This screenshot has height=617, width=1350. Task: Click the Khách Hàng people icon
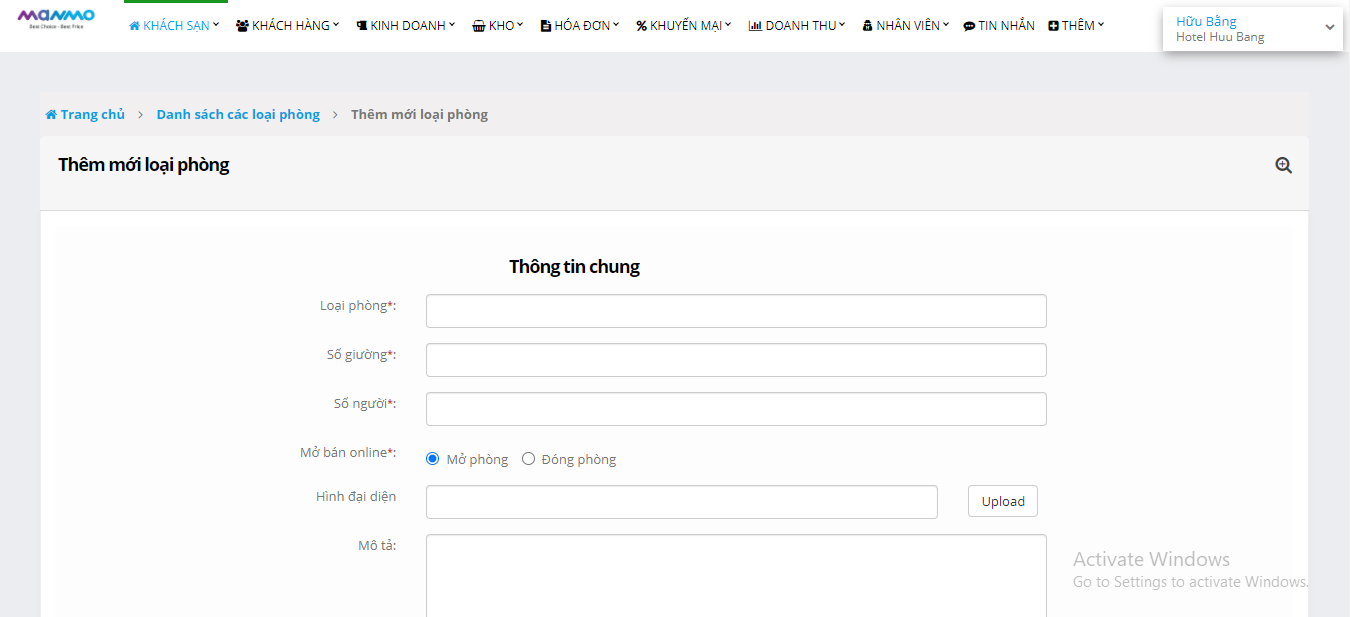tap(242, 26)
